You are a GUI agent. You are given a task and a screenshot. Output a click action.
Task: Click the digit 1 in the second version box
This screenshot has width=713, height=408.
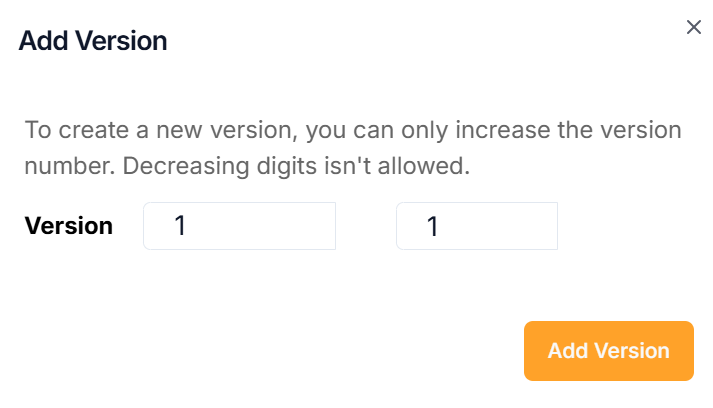pyautogui.click(x=433, y=227)
